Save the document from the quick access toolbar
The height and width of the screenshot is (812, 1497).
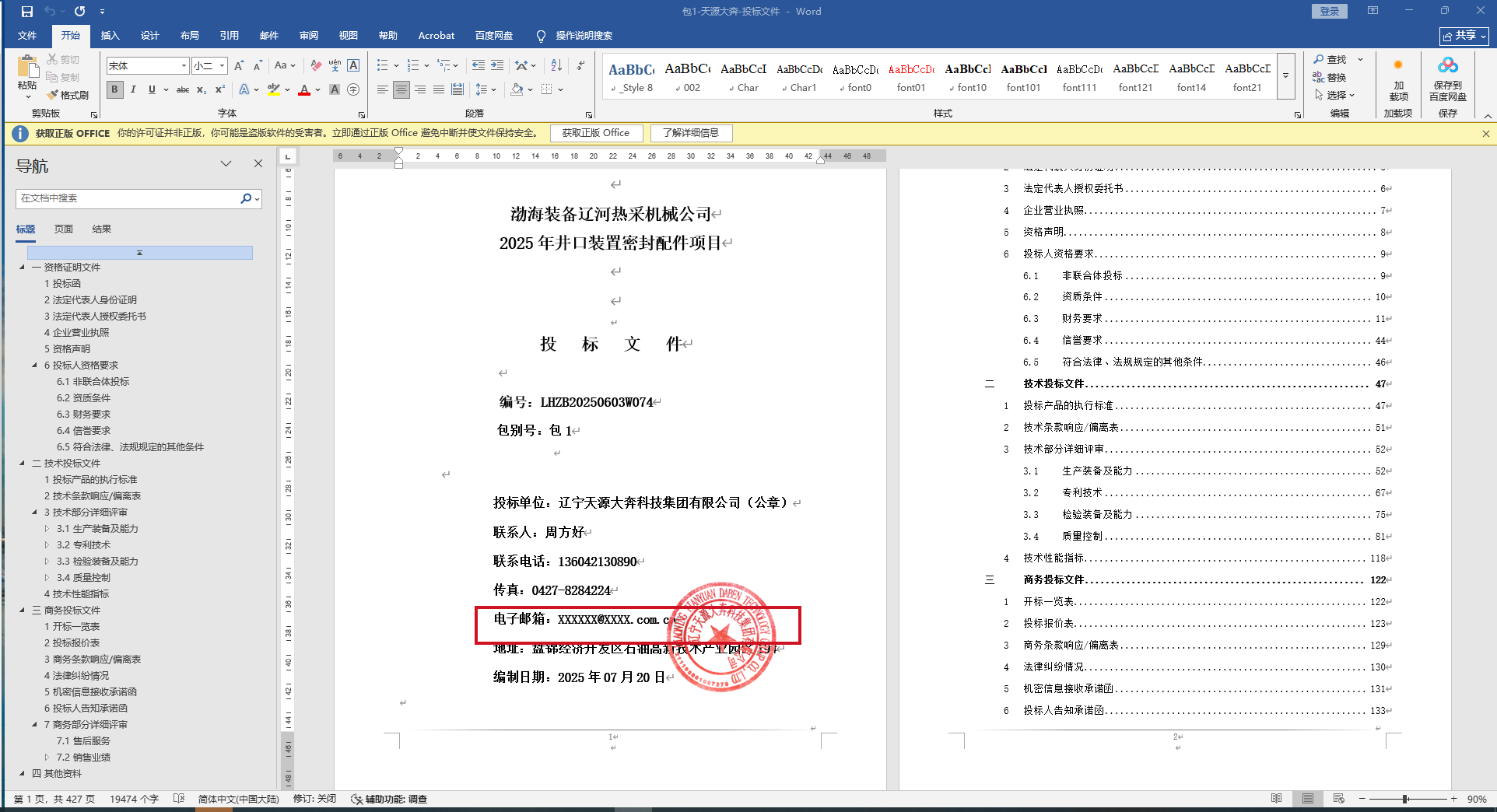pos(27,12)
